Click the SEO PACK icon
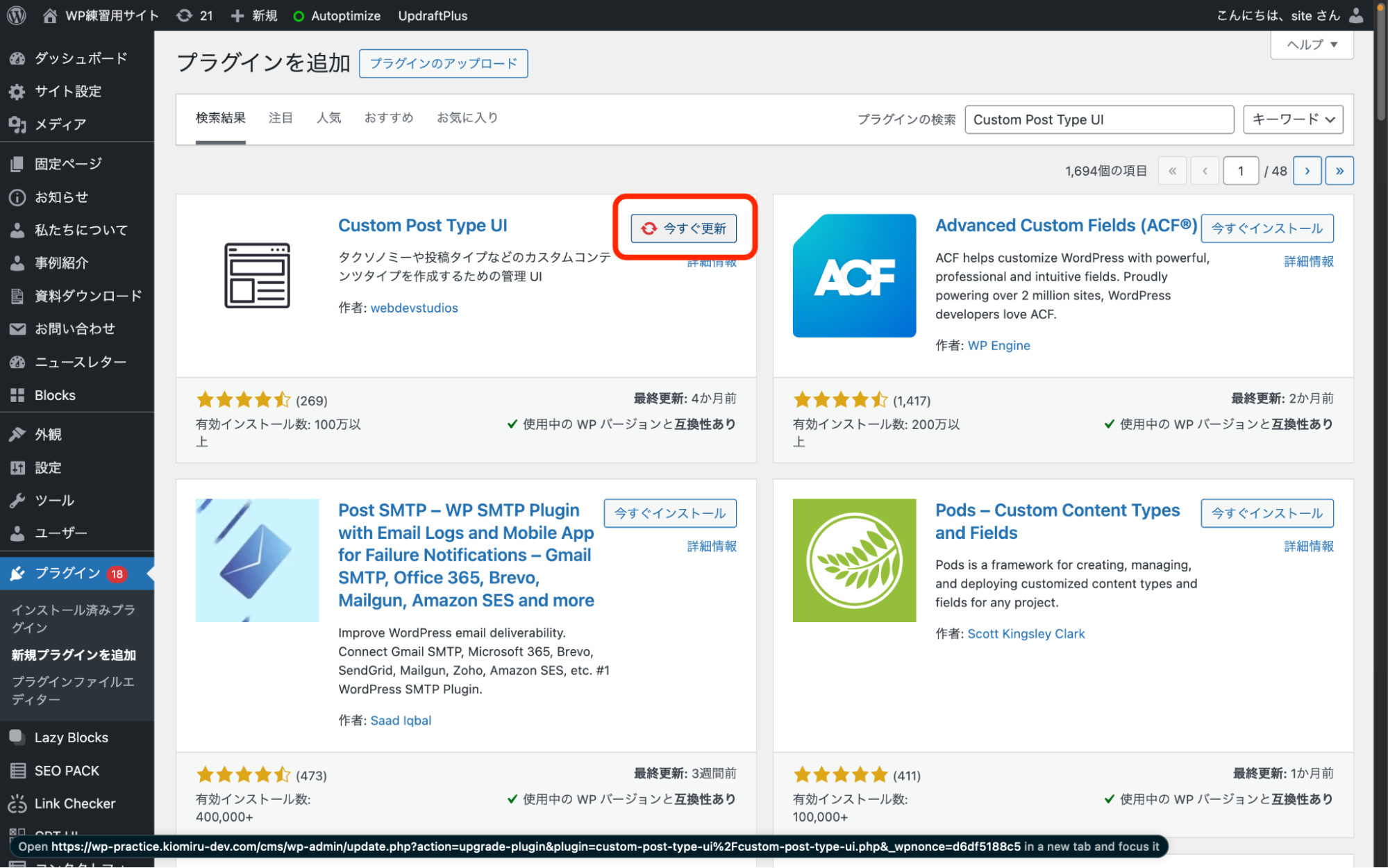Viewport: 1388px width, 868px height. 17,771
